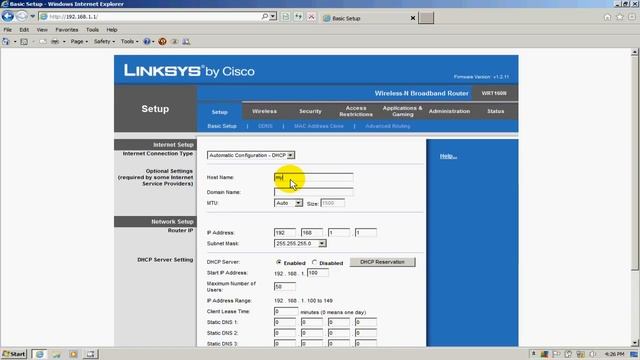The width and height of the screenshot is (640, 360).
Task: Click the Client Lease Time field
Action: tap(286, 311)
